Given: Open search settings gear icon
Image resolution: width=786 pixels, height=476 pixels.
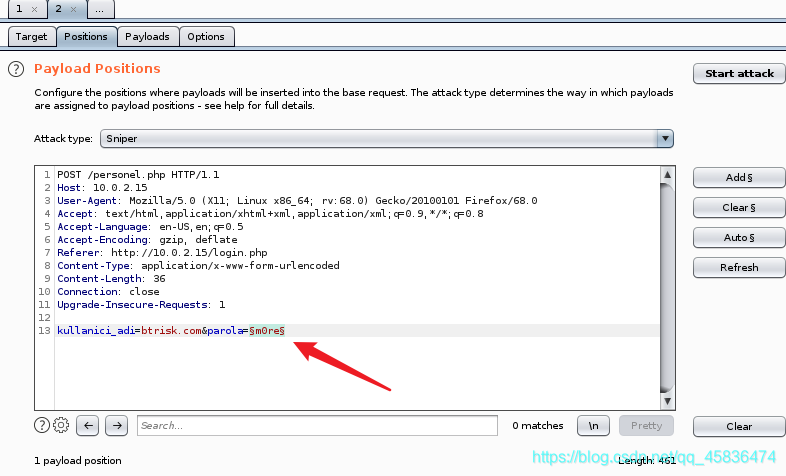Looking at the screenshot, I should [61, 425].
